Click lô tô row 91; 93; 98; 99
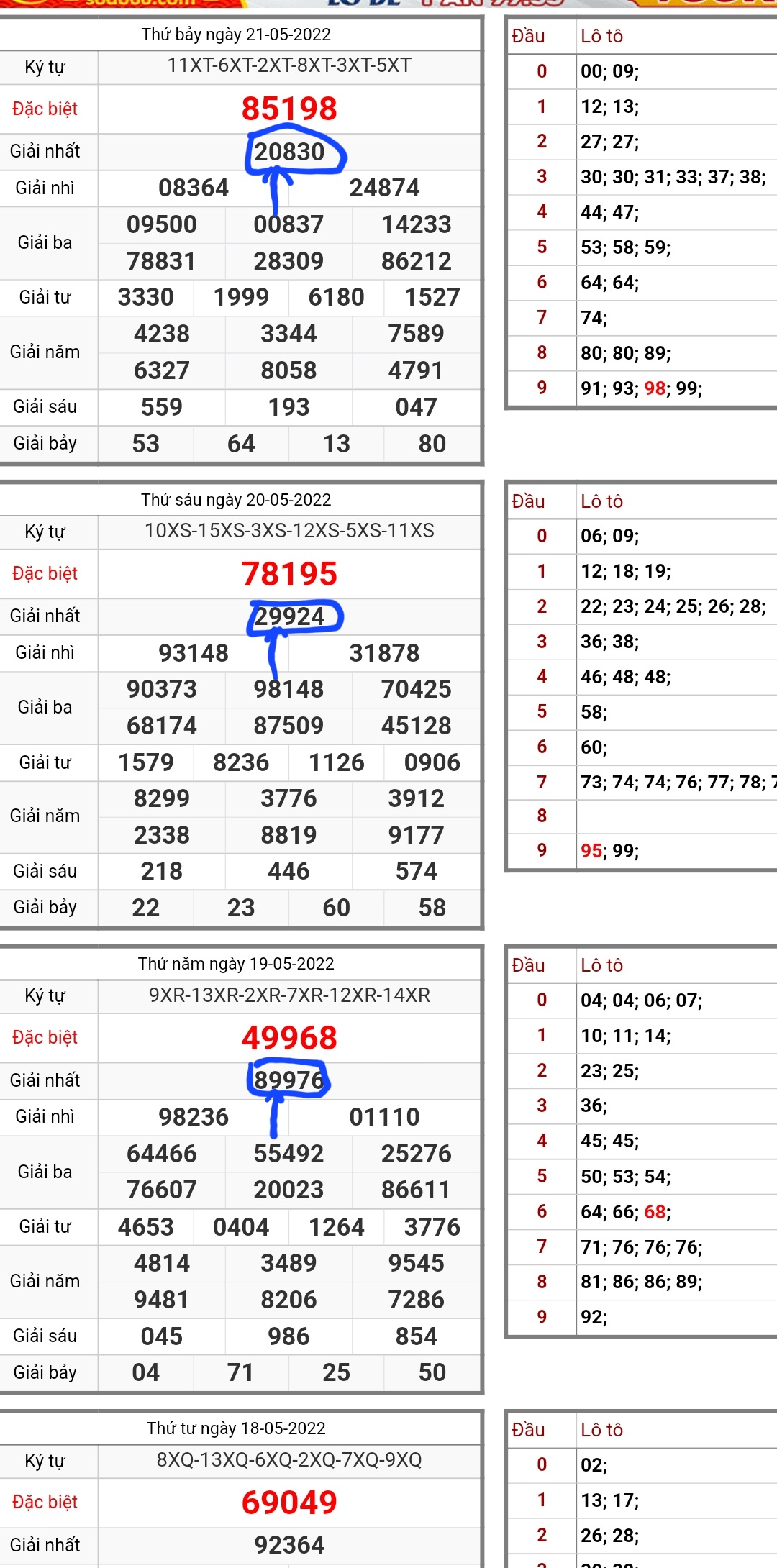 642,388
